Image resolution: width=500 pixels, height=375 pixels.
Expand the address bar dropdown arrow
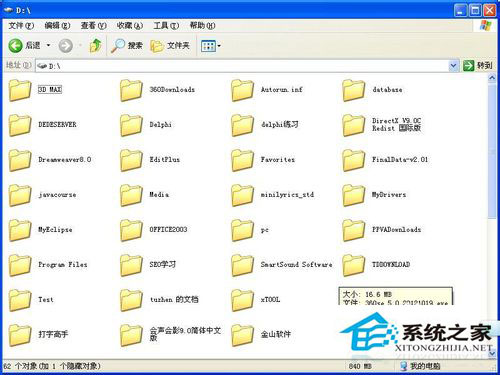coord(453,66)
